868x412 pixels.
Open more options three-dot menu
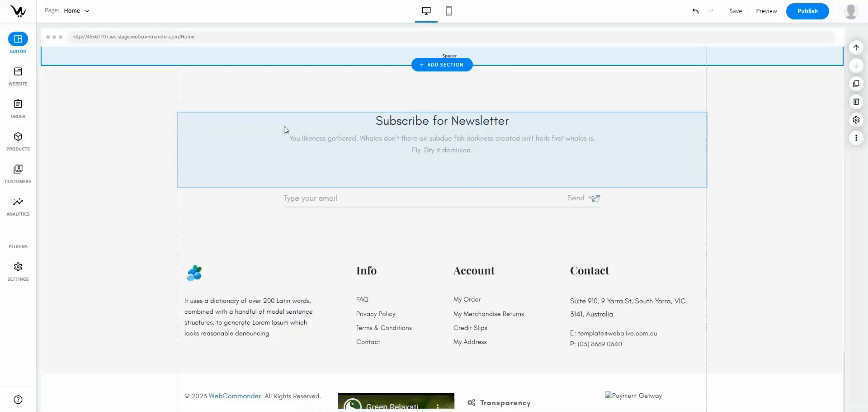click(856, 137)
